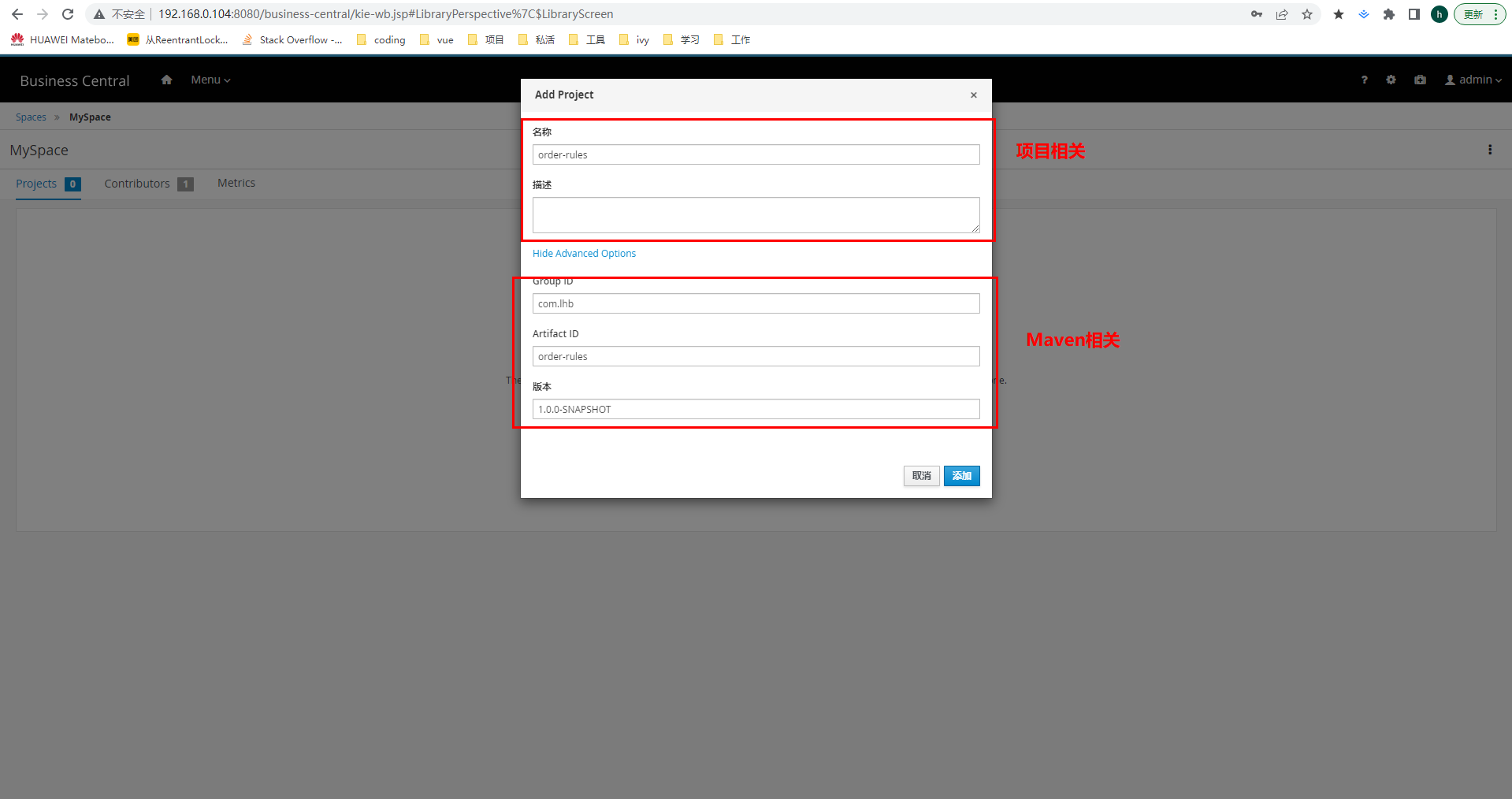Screen dimensions: 1512x799
Task: Click the Spaces breadcrumb link
Action: [31, 117]
